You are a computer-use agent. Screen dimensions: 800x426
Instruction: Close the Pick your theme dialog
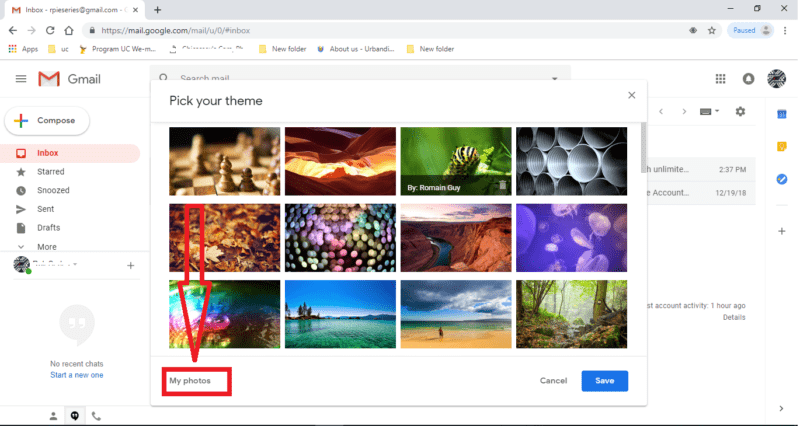pos(632,95)
